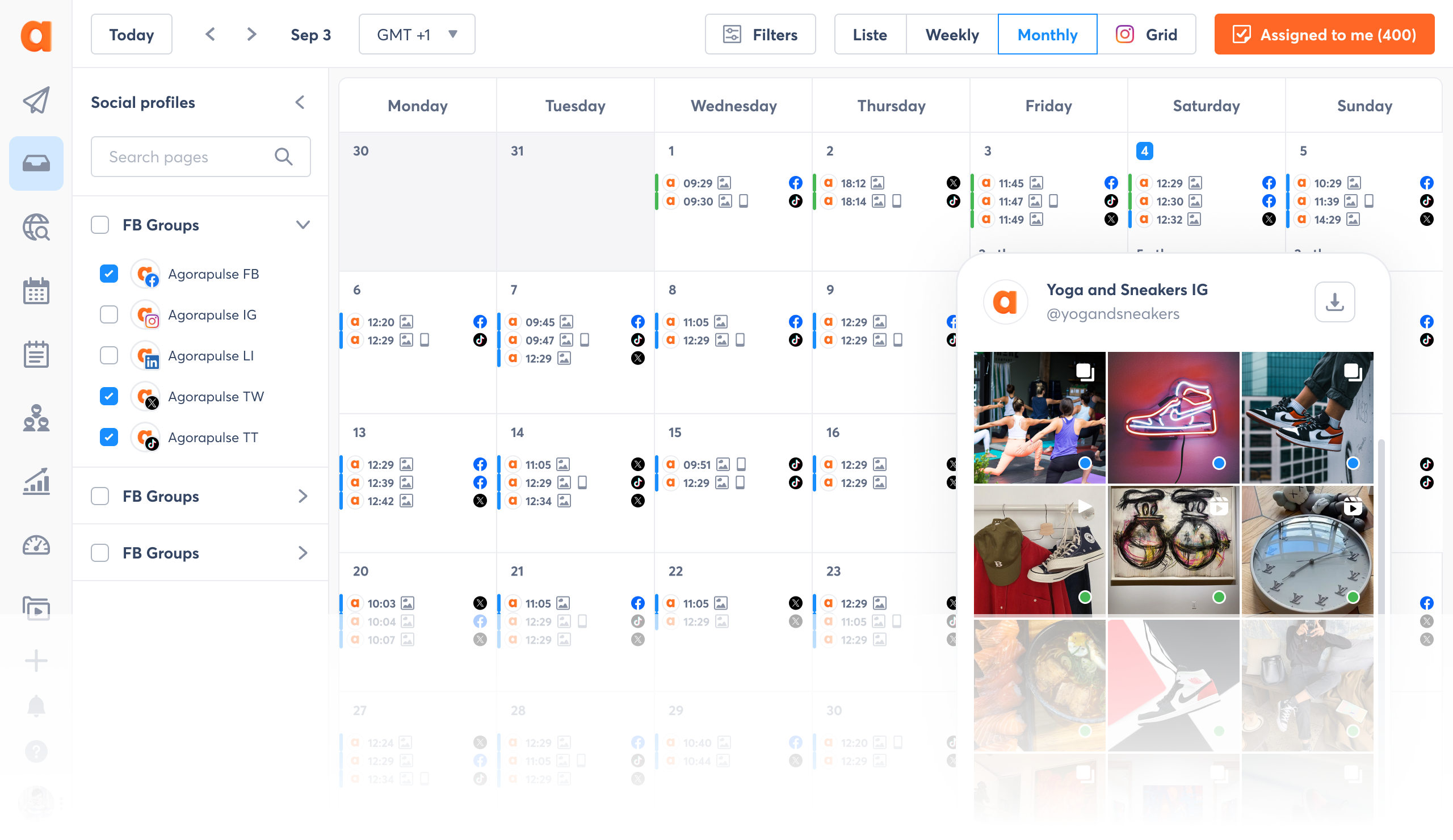Click the bar chart analytics icon
1453x840 pixels.
point(36,479)
